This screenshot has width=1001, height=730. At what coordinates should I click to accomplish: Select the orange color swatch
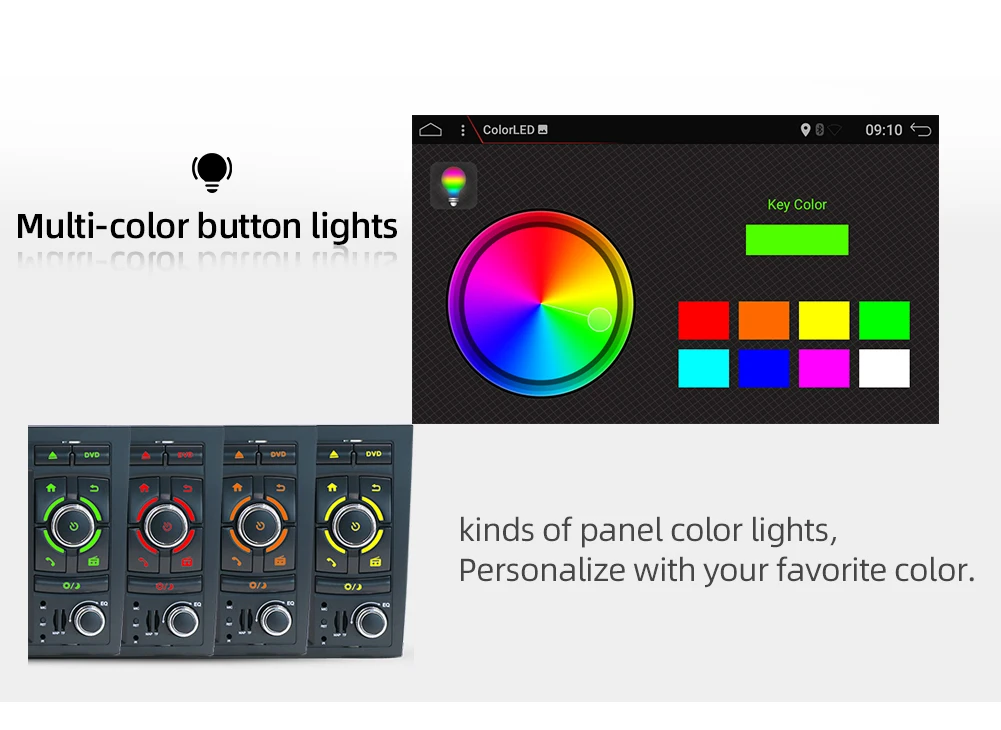(764, 320)
